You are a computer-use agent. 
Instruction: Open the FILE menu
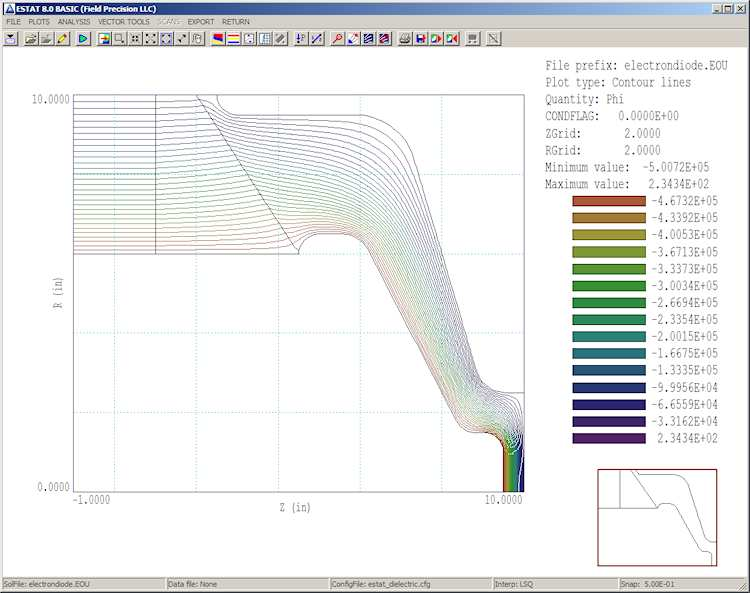[x=13, y=21]
